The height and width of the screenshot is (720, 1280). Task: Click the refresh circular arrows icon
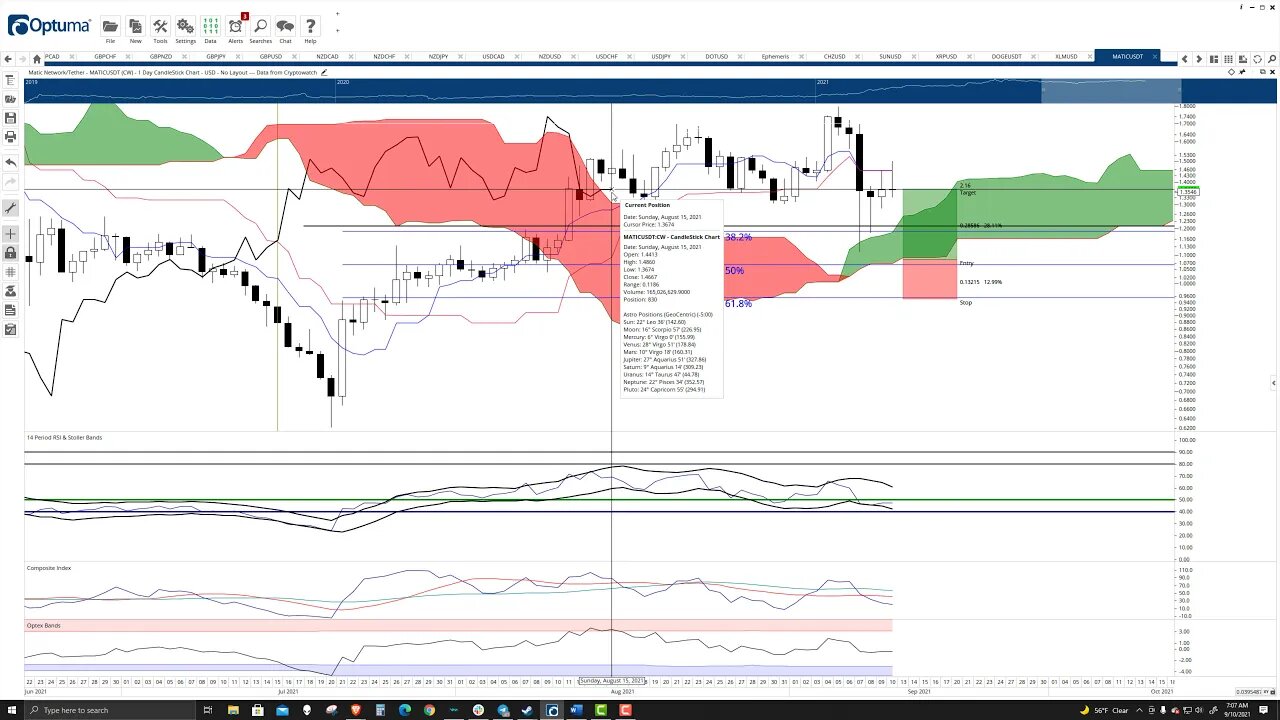[1257, 59]
